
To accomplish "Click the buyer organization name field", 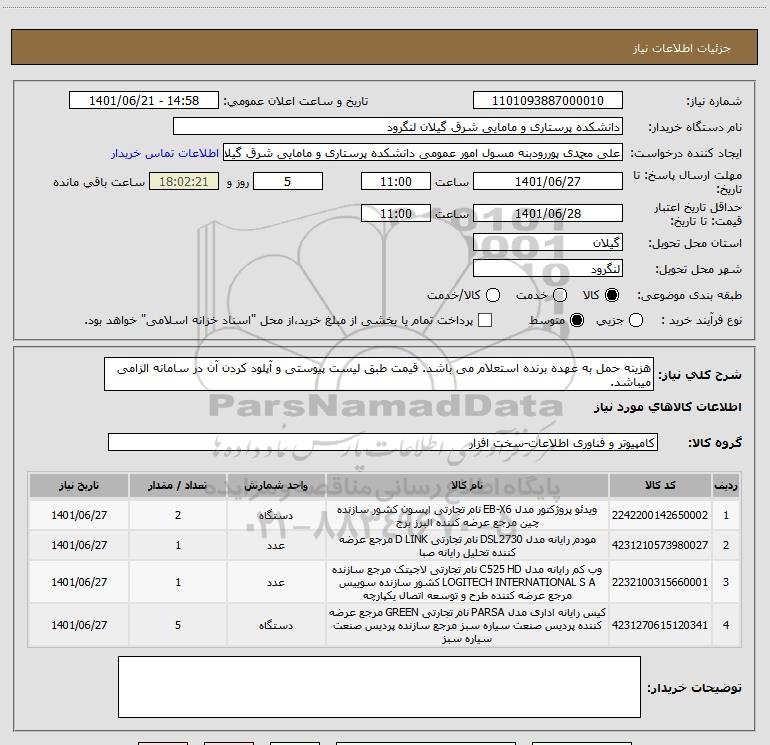I will pos(398,127).
